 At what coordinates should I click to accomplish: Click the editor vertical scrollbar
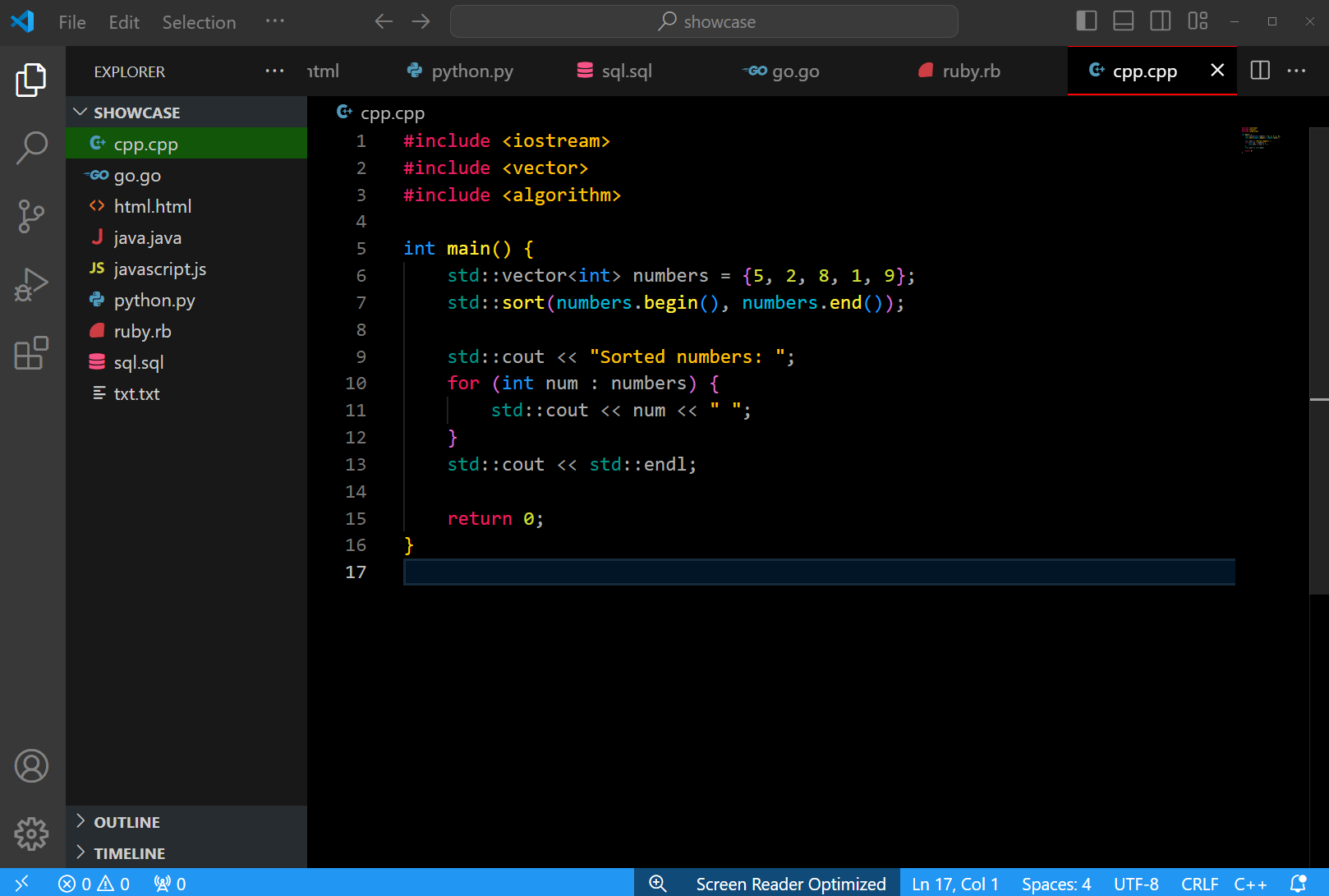point(1319,361)
